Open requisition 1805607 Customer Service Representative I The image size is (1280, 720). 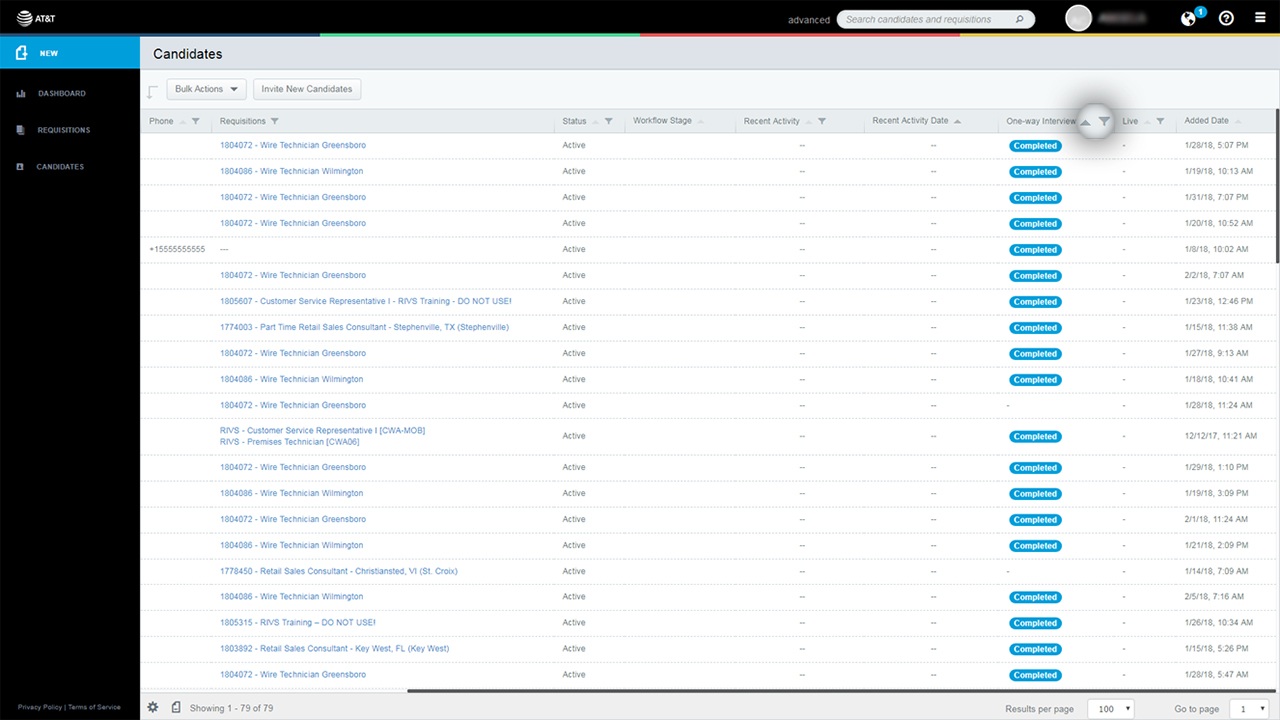click(366, 301)
